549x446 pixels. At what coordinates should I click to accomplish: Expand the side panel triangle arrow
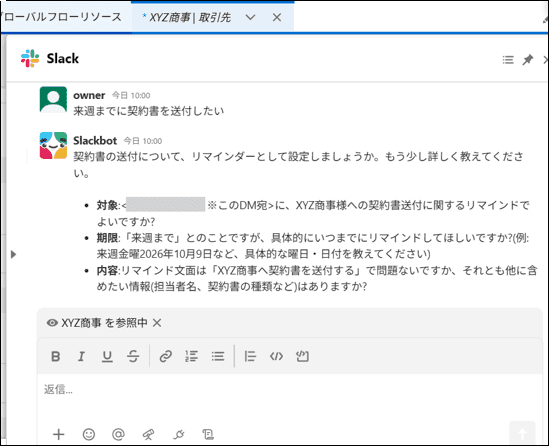(x=13, y=254)
